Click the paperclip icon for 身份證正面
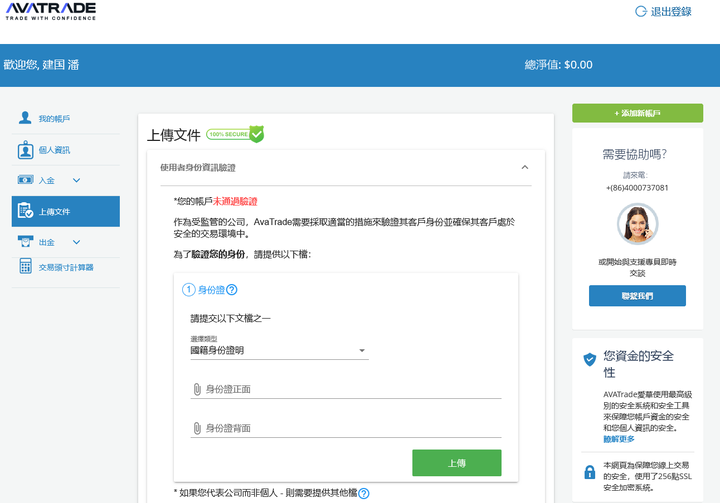The image size is (720, 503). [x=197, y=389]
